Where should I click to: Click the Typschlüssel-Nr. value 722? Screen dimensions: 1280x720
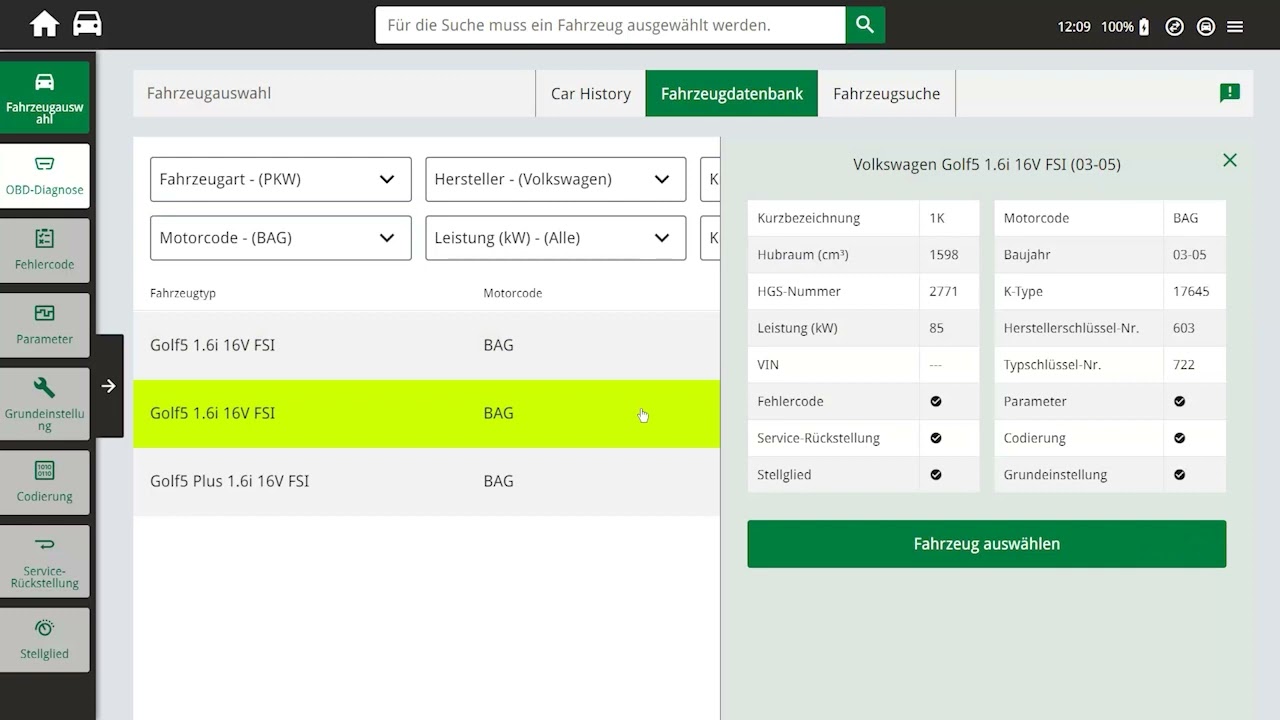tap(1184, 365)
